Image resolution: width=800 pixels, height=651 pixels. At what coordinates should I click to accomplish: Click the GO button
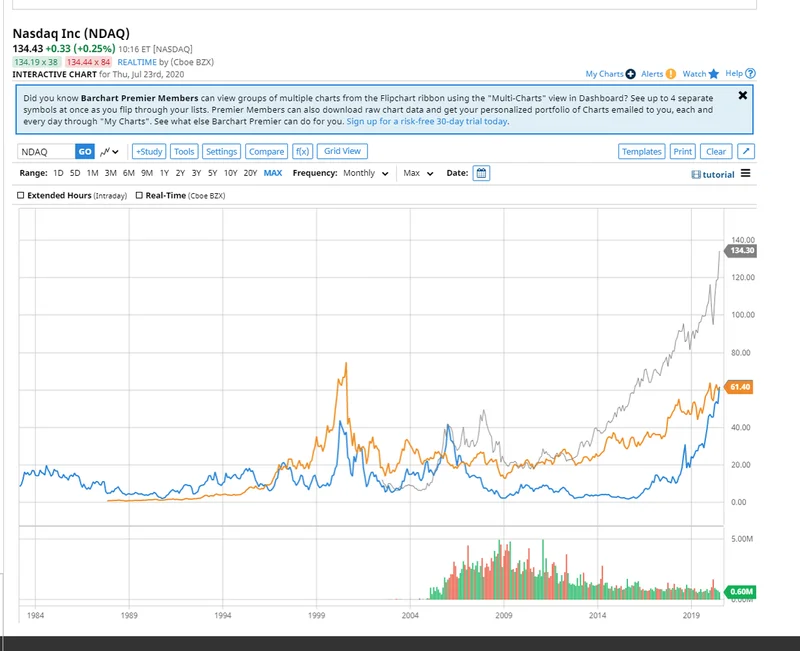[84, 151]
